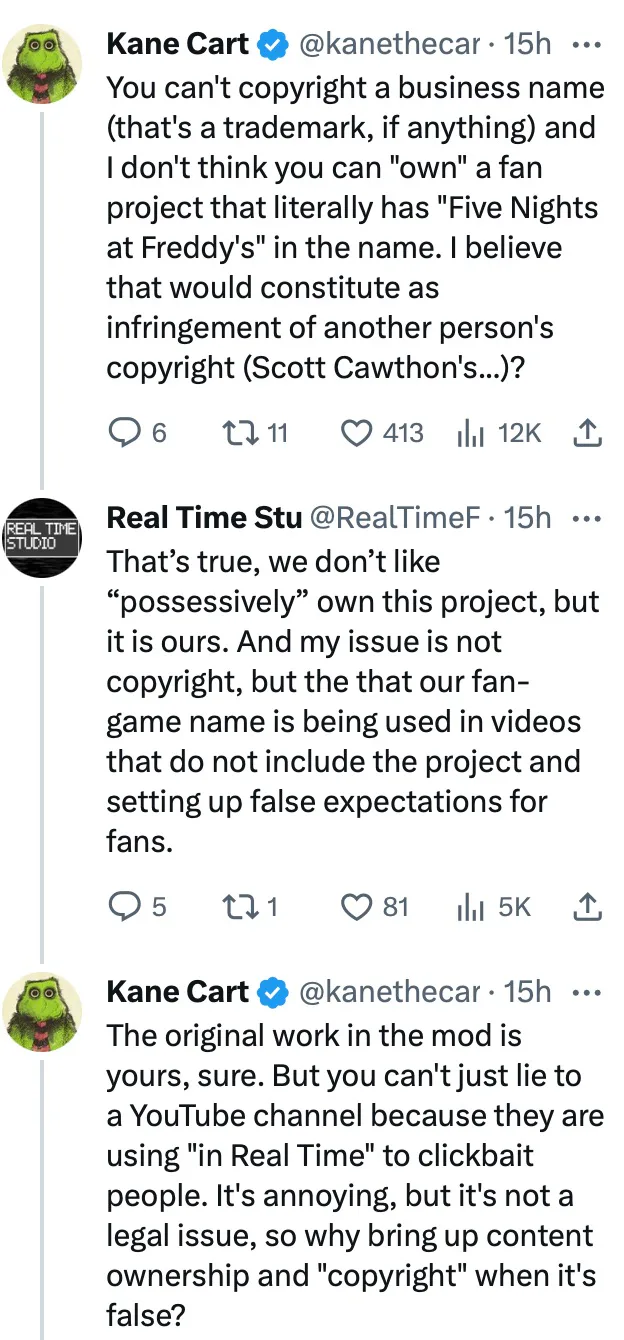Retweet Real Time Studio's tweet
This screenshot has height=1340, width=624.
click(x=238, y=906)
